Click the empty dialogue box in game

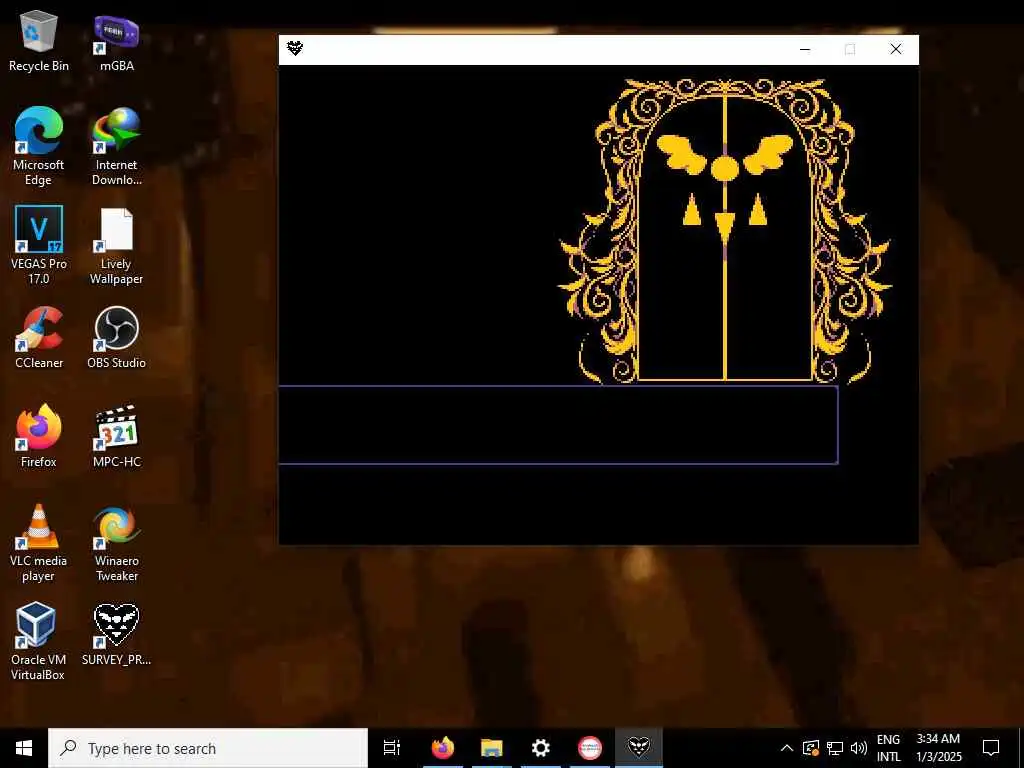click(558, 425)
